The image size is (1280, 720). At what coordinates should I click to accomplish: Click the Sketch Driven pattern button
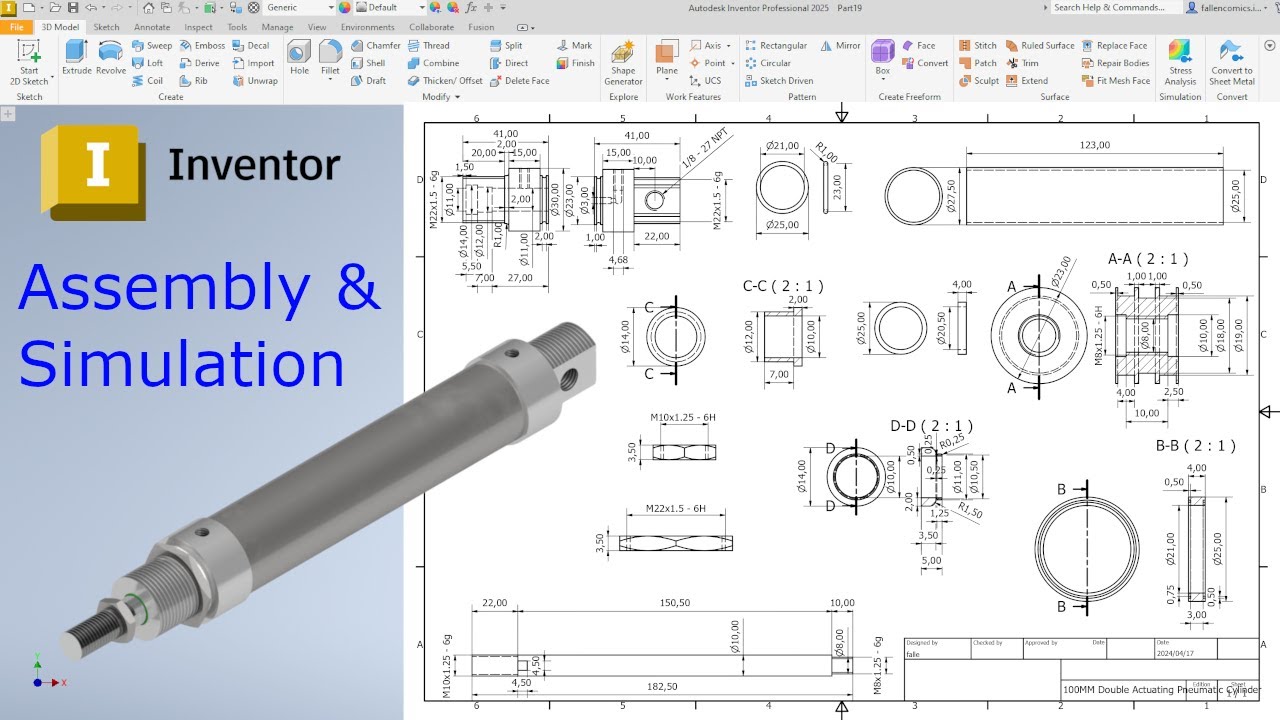point(778,81)
